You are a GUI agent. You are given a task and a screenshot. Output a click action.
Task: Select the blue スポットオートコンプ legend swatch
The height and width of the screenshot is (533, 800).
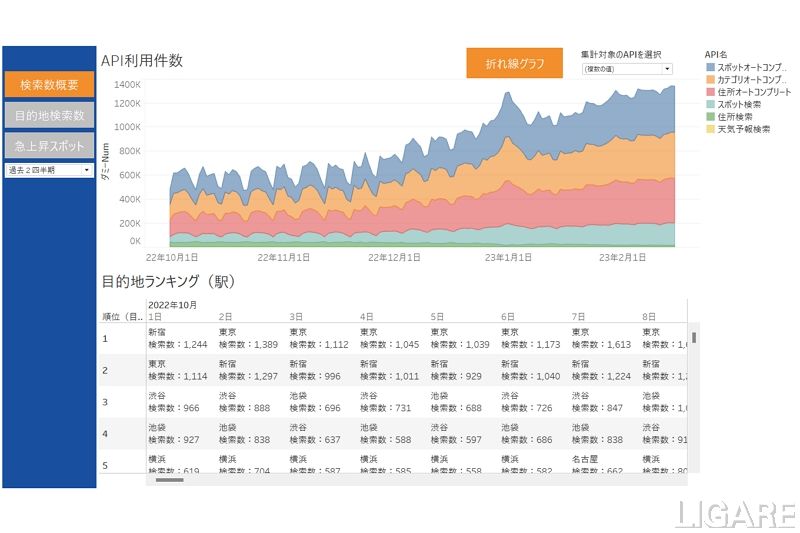[x=710, y=66]
